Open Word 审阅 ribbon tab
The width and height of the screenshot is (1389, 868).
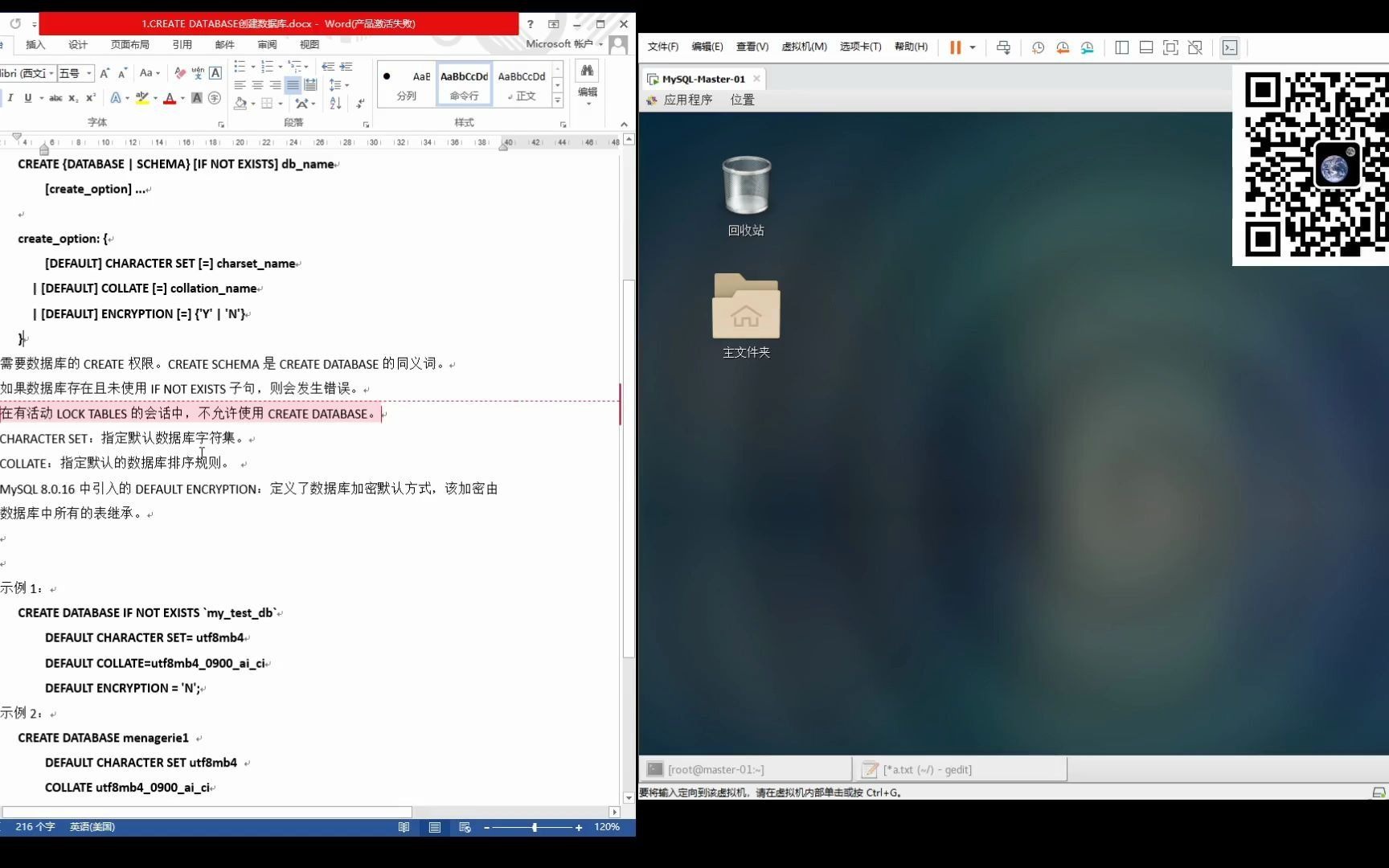pyautogui.click(x=267, y=44)
